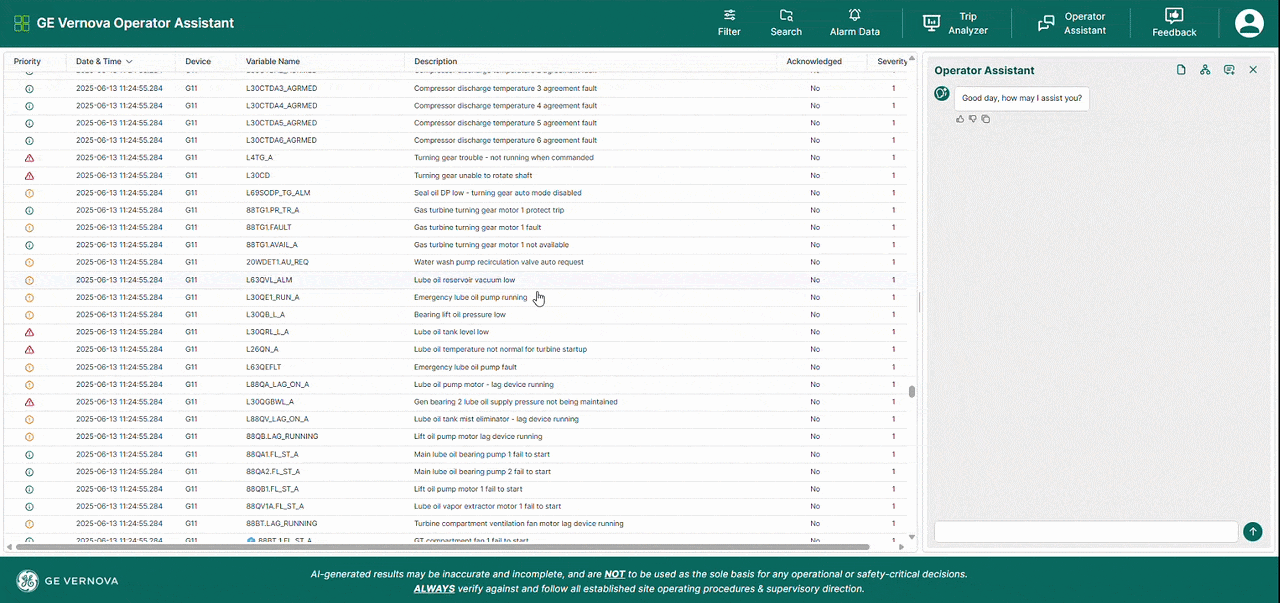Select the 88BT.LAG_RUNNING variable name
This screenshot has width=1280, height=603.
(x=282, y=524)
